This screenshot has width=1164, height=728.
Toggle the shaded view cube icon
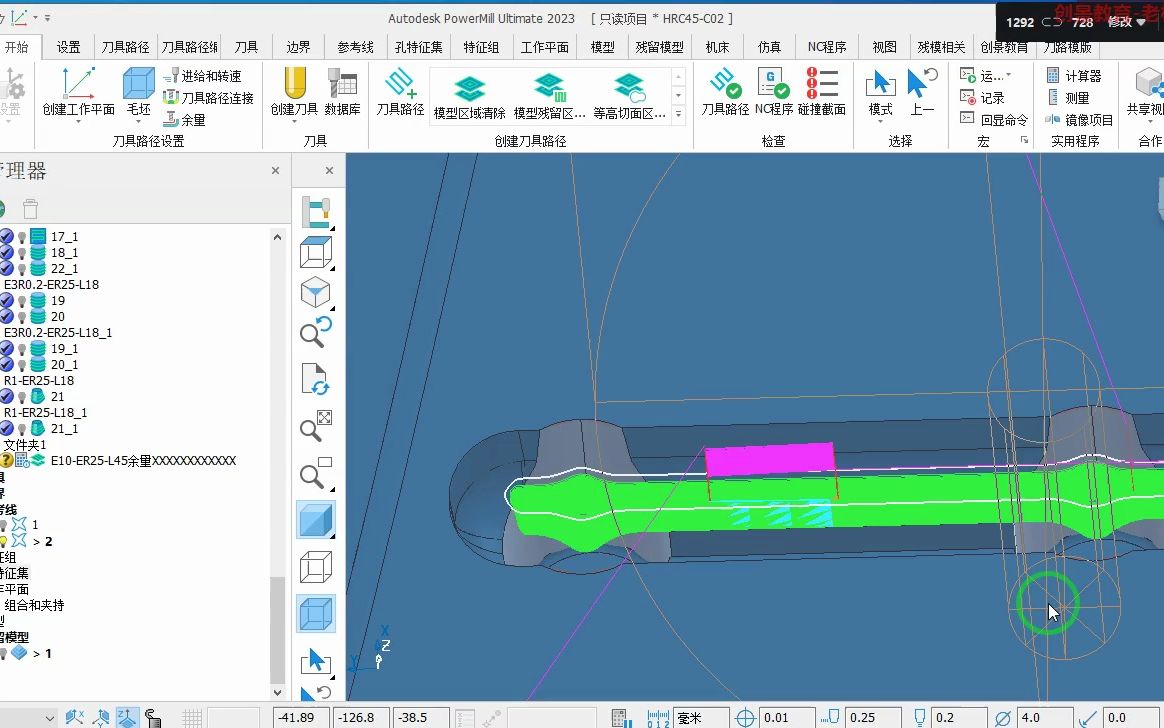[316, 519]
